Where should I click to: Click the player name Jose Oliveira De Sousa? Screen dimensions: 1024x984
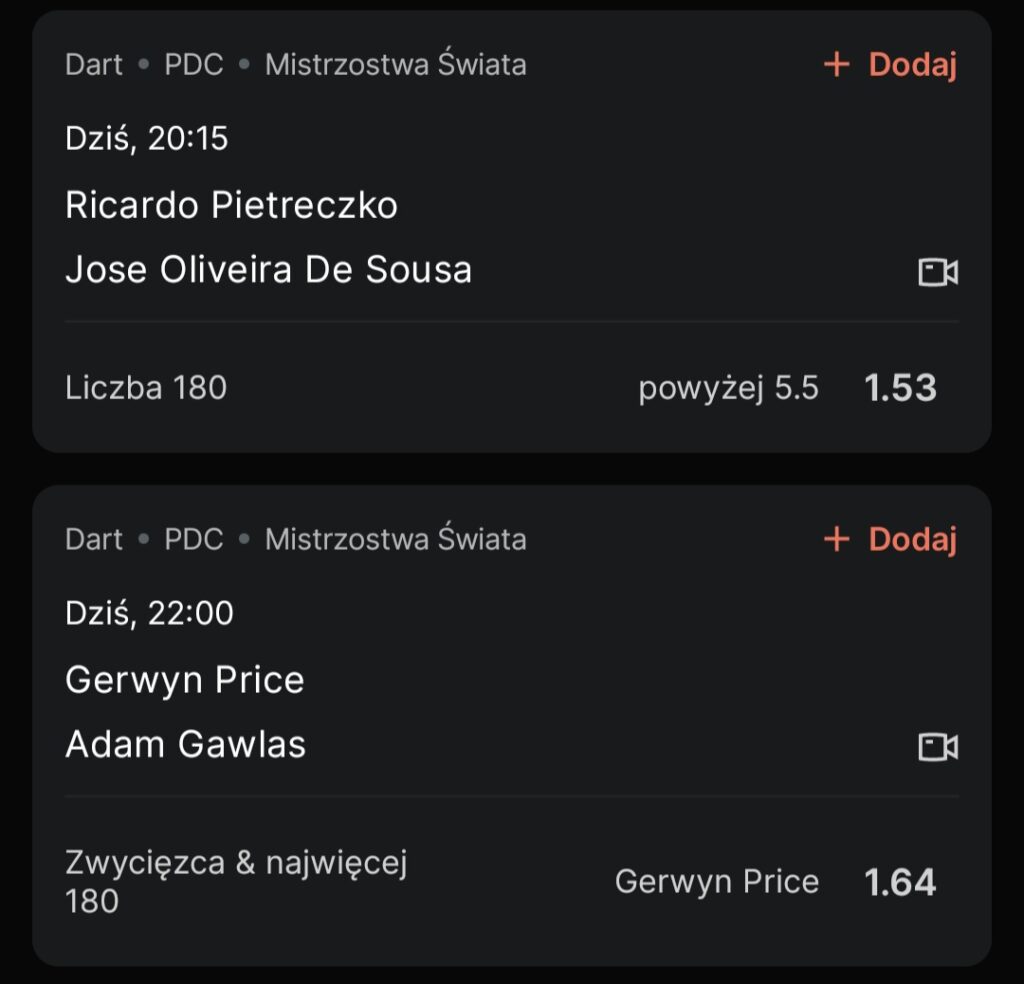pyautogui.click(x=268, y=270)
